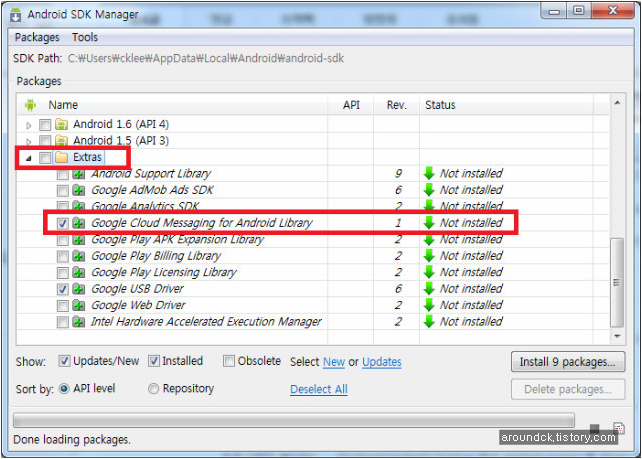Screen dimensions: 642x459
Task: Click the Android robot icon in the Name header
Action: coord(30,105)
